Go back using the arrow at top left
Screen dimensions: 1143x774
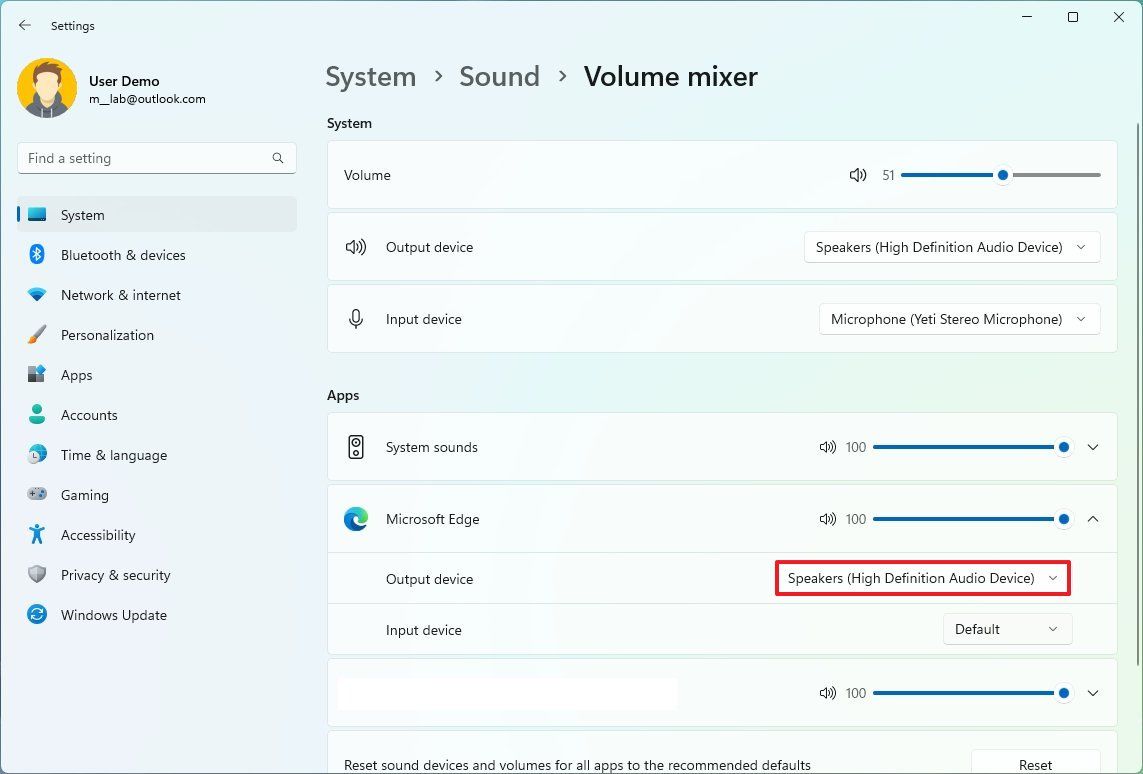[x=24, y=25]
